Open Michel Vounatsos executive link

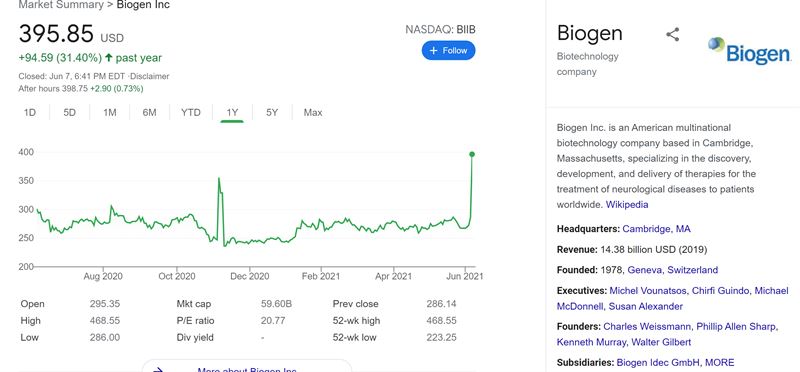648,290
